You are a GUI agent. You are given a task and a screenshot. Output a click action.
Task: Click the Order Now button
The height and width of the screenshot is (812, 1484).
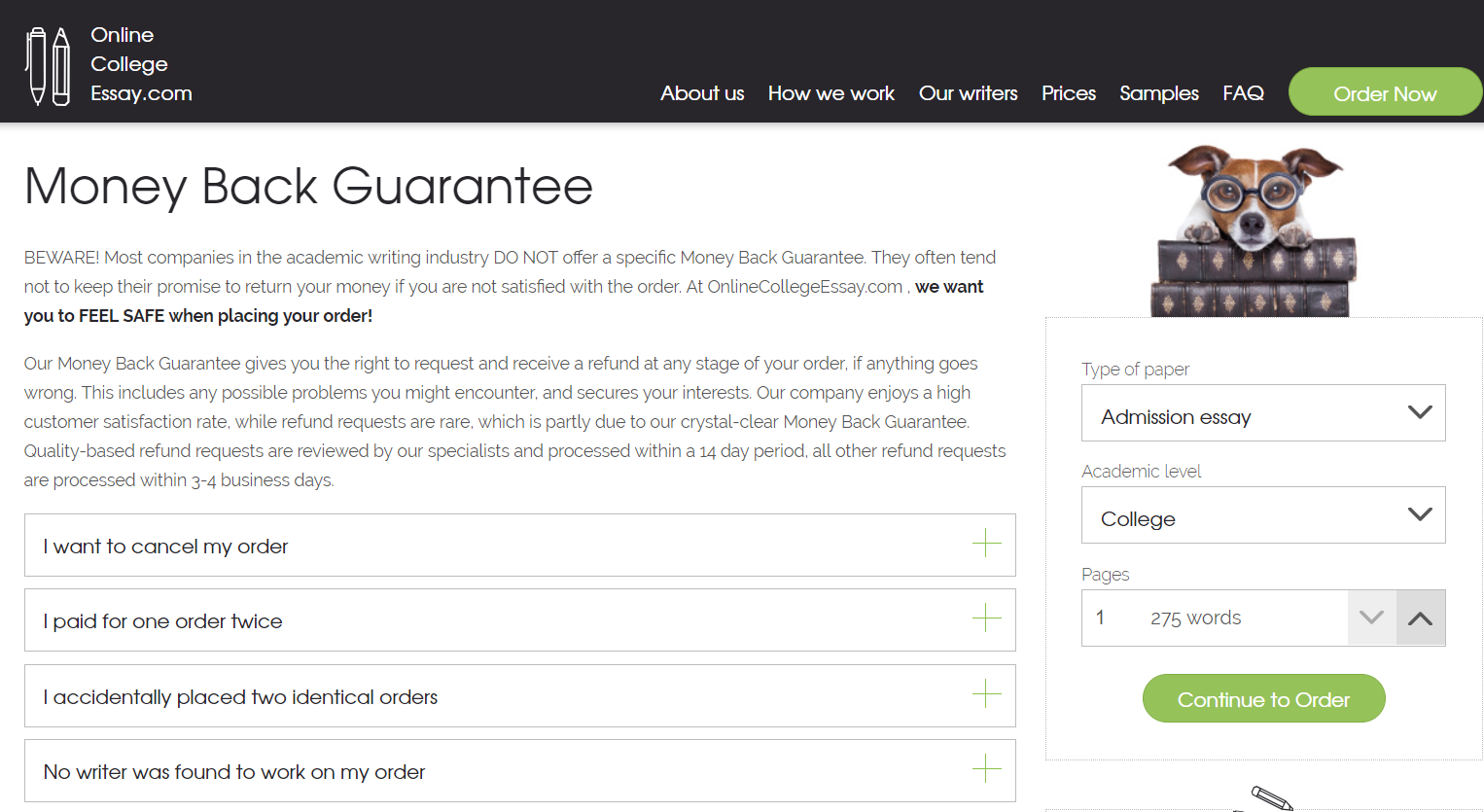point(1385,92)
